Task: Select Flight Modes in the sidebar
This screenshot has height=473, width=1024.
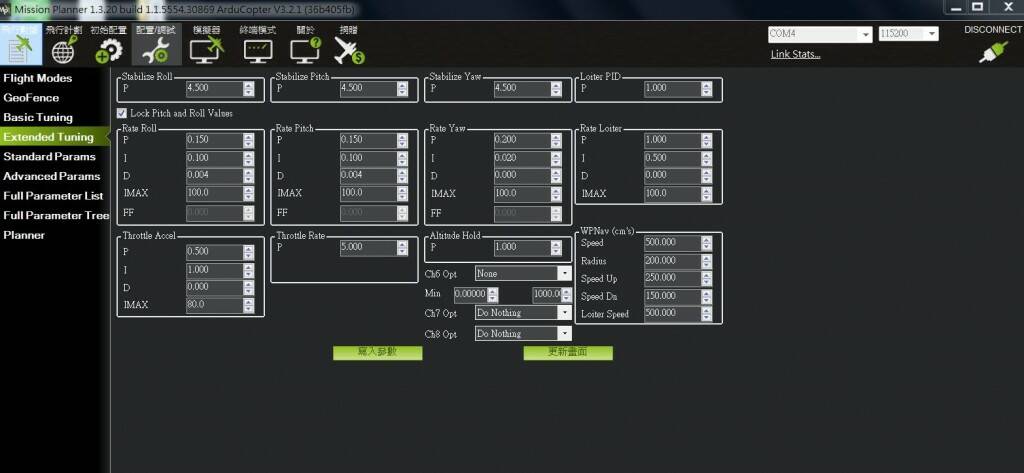Action: coord(38,78)
